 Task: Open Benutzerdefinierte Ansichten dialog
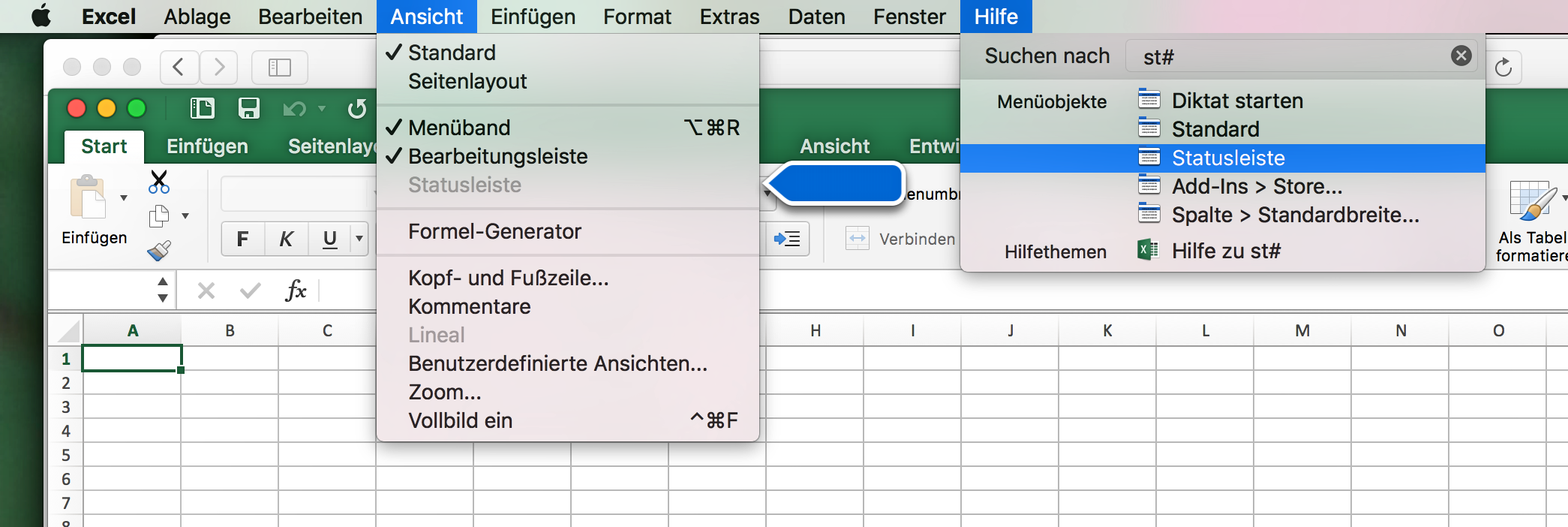coord(568,363)
